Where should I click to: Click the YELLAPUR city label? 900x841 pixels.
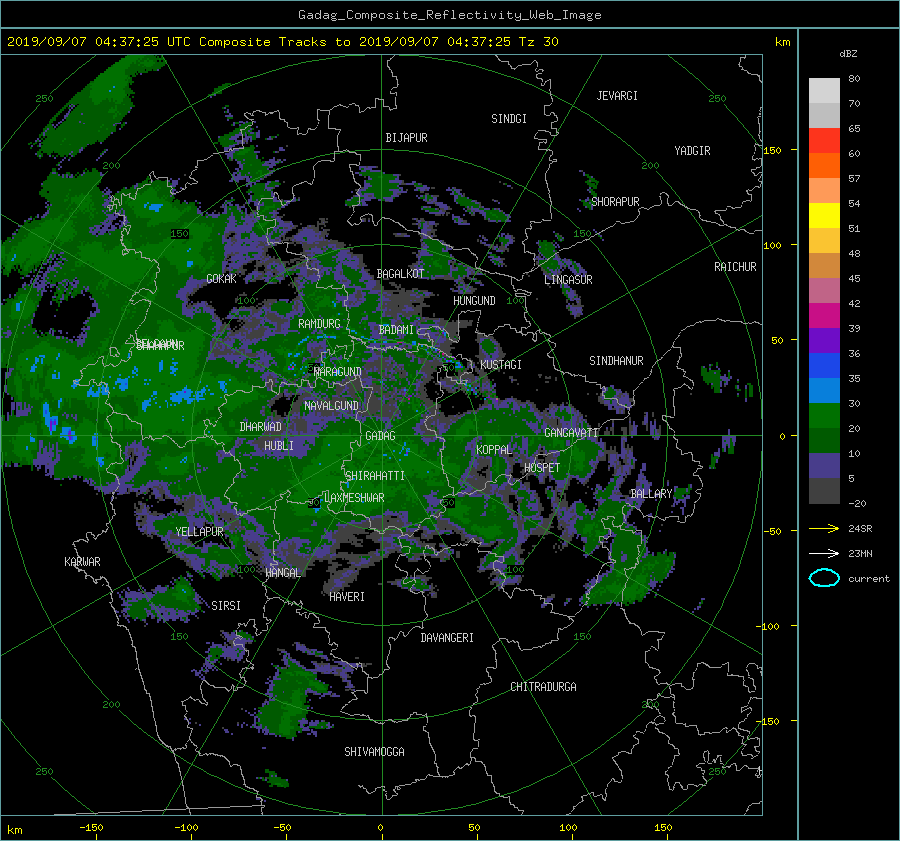point(199,532)
